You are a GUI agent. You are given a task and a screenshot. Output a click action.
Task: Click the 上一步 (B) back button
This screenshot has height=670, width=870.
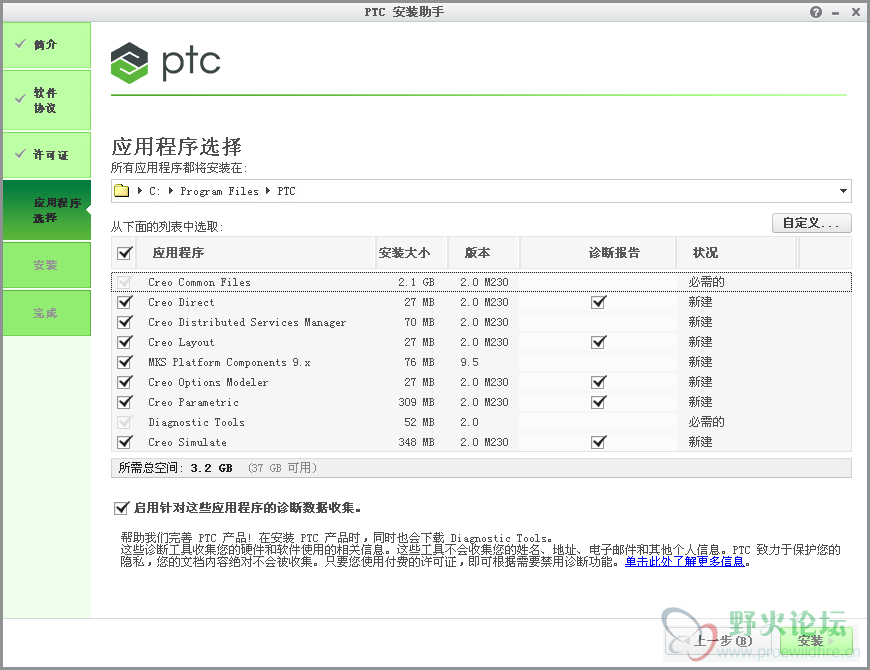[720, 641]
